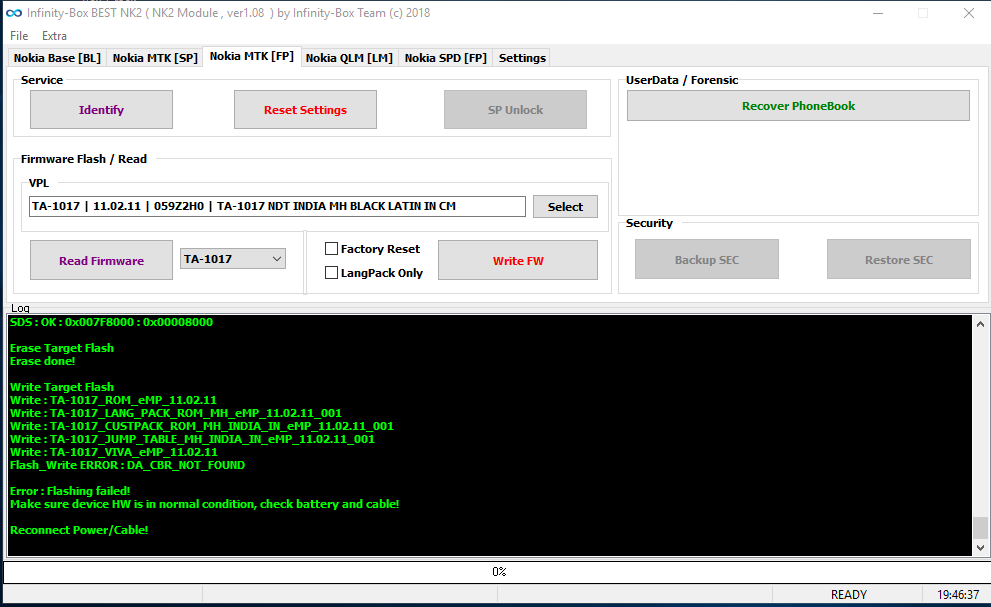Switch to Nokia MTK [SP] tab
Image resolution: width=991 pixels, height=607 pixels.
(x=155, y=58)
